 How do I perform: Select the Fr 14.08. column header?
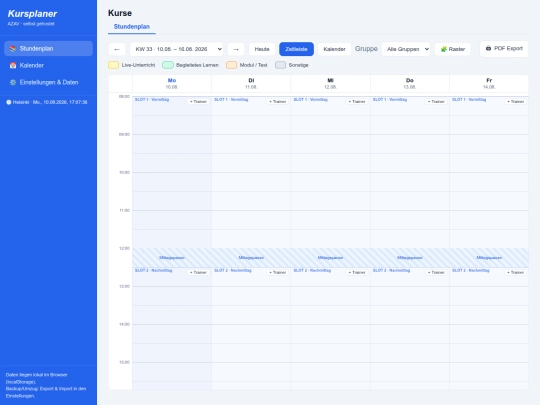(489, 83)
